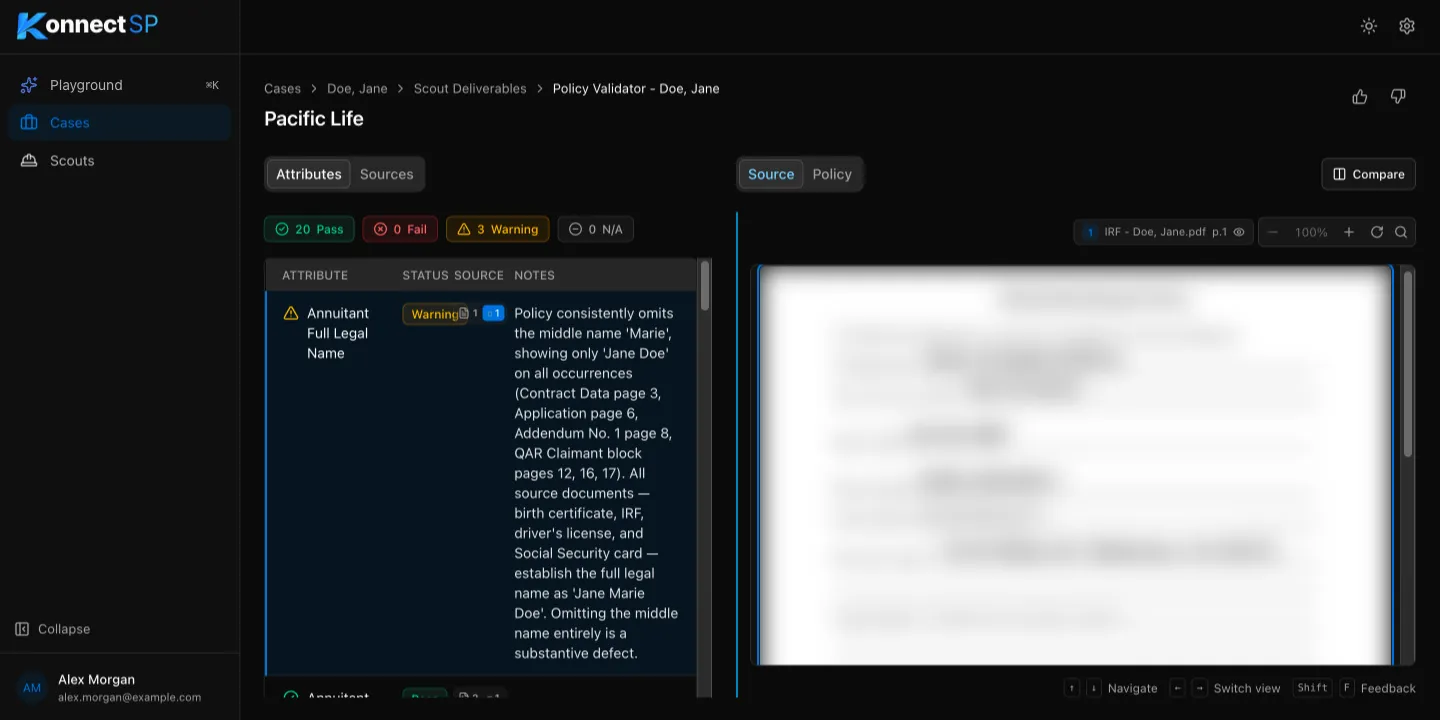Filter attributes by 0 N/A

coord(595,229)
